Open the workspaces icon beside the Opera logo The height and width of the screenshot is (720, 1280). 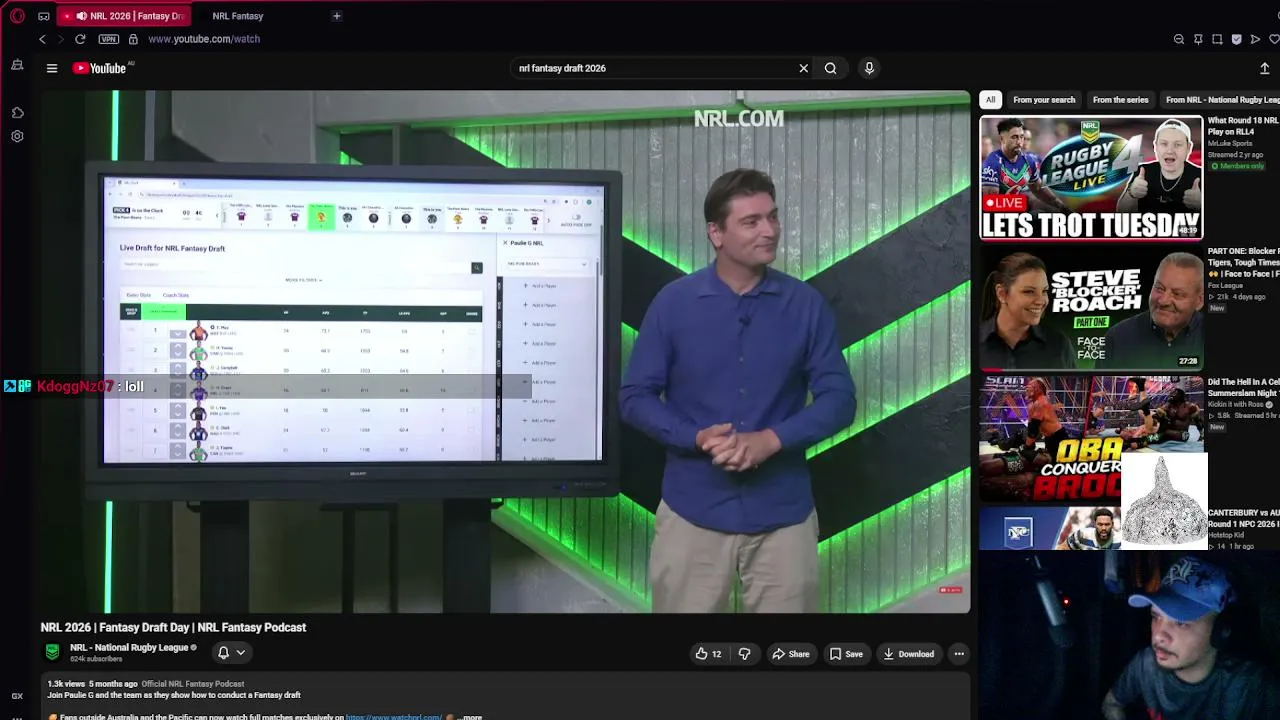click(x=43, y=16)
